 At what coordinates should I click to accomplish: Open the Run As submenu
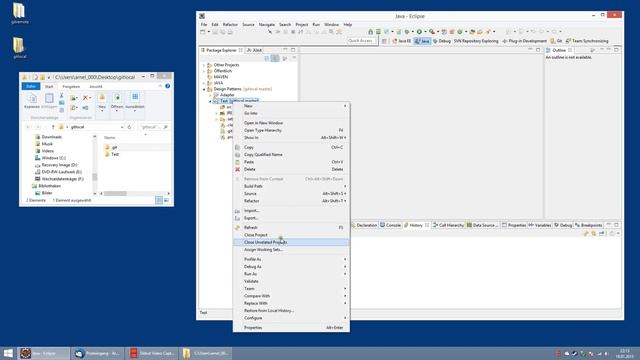[x=291, y=274]
